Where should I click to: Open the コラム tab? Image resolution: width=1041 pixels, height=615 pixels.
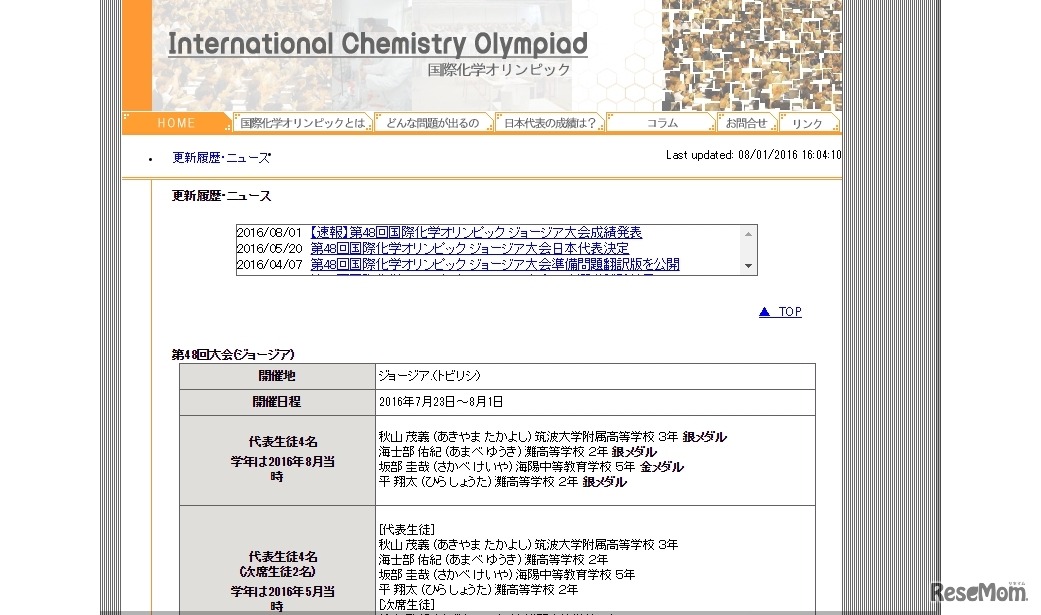661,121
